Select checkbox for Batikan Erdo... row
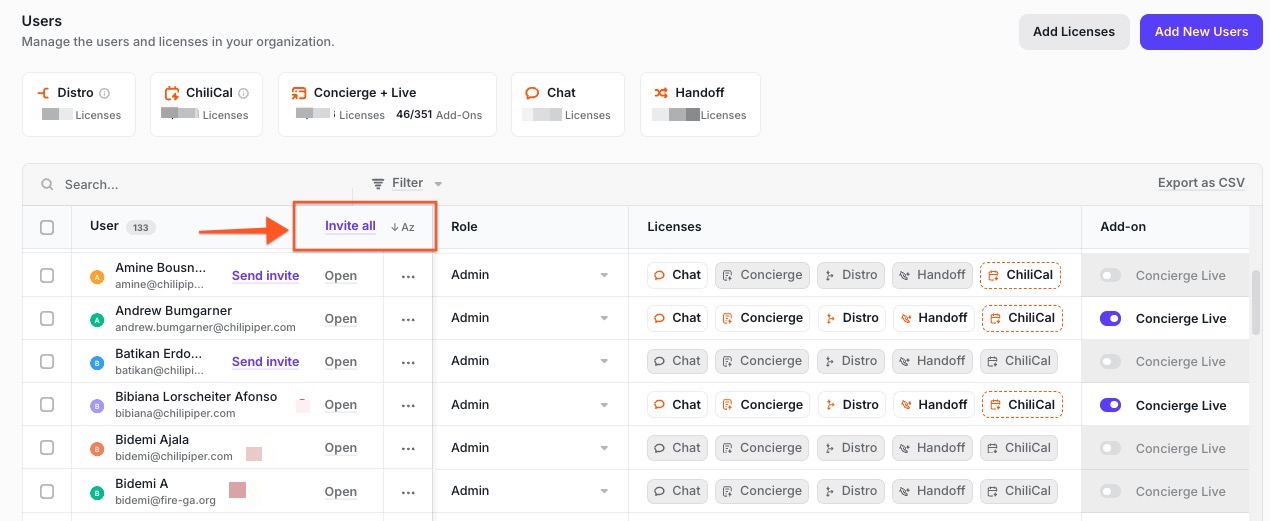This screenshot has height=521, width=1270. pyautogui.click(x=47, y=361)
